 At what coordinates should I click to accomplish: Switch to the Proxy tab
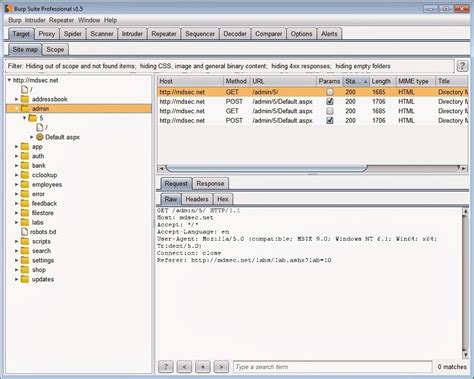(x=47, y=34)
